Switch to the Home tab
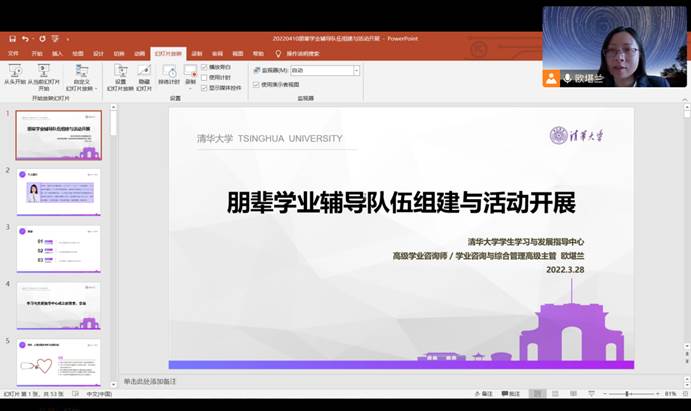Screen dimensions: 691x411 (37, 53)
